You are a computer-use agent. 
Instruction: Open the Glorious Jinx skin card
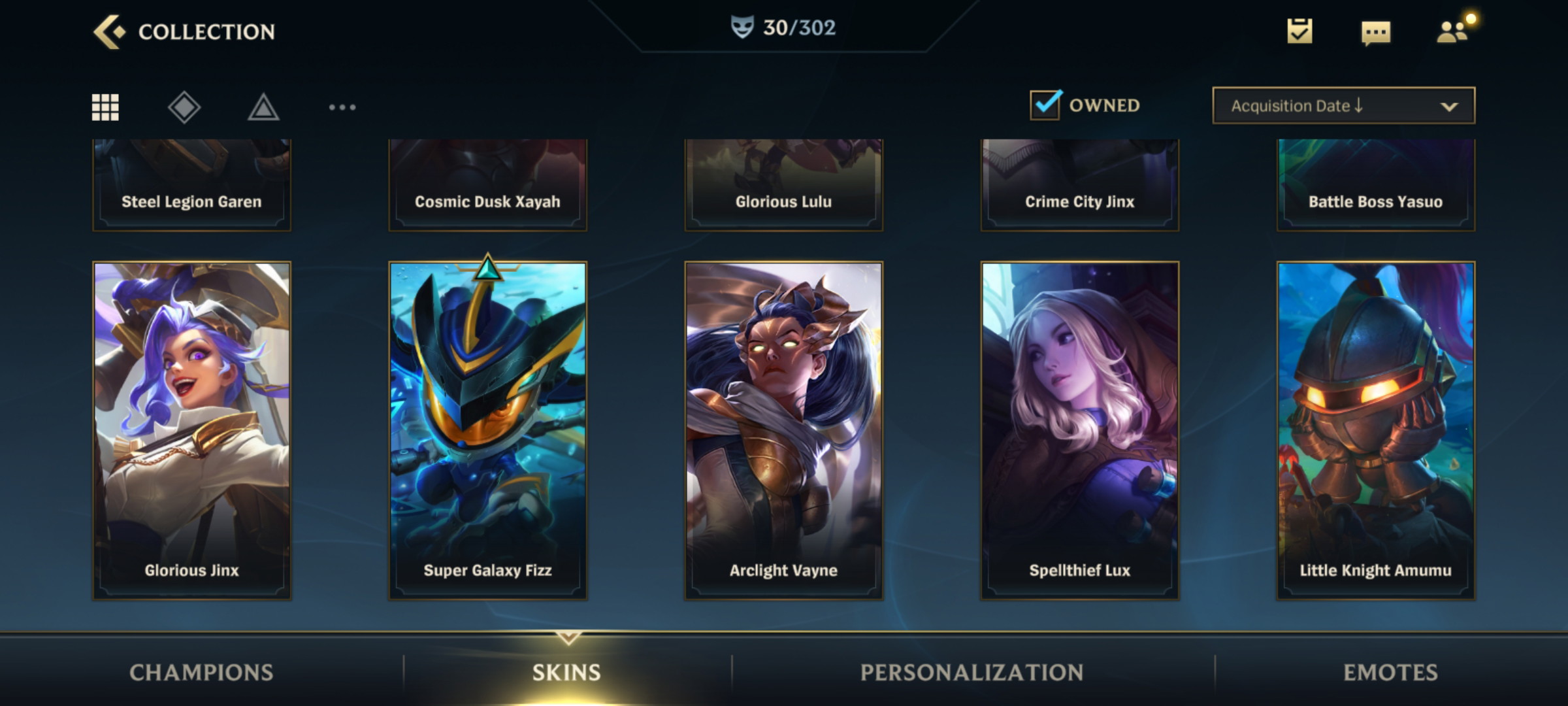pyautogui.click(x=191, y=431)
